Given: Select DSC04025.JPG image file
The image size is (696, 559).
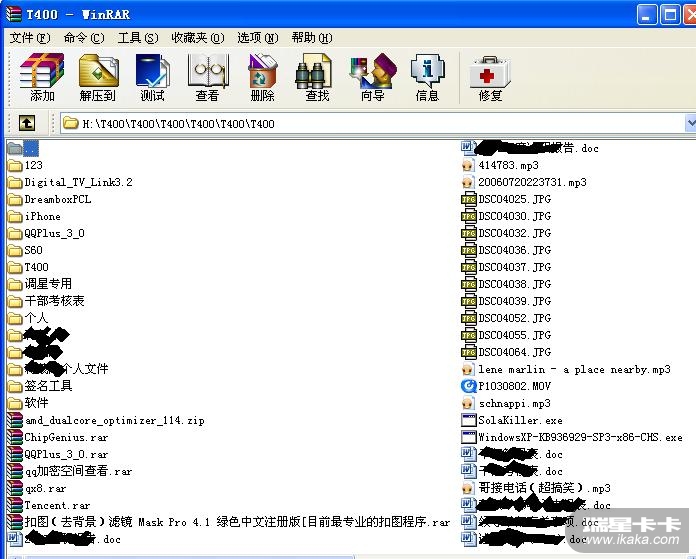Looking at the screenshot, I should tap(506, 199).
